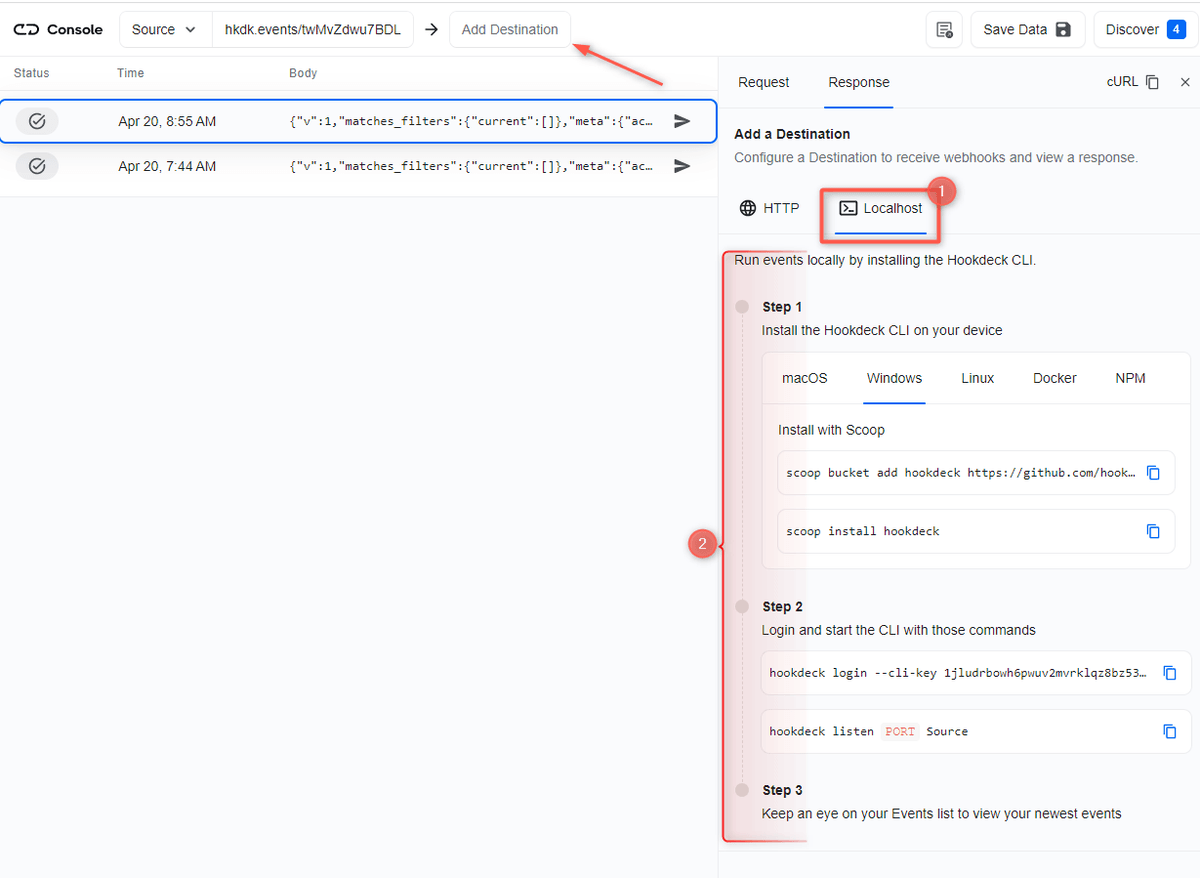Viewport: 1200px width, 878px height.
Task: Resend the 7:44 AM event
Action: pos(682,166)
